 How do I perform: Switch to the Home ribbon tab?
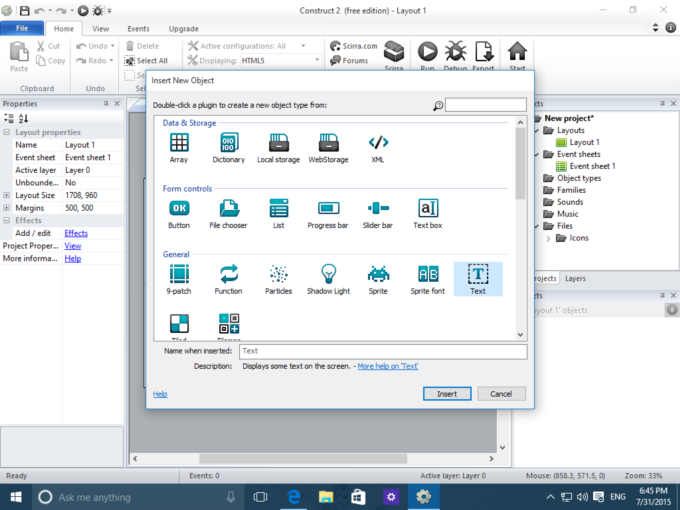(x=64, y=29)
